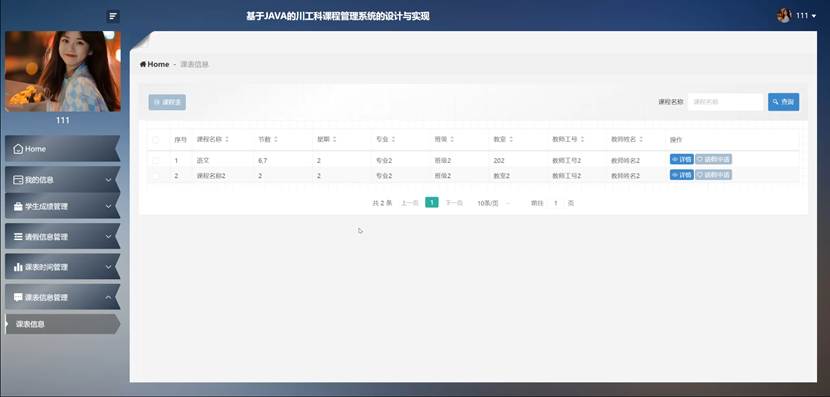Click 请假申请 for the 课程名称2 row
The width and height of the screenshot is (830, 397).
(x=714, y=175)
